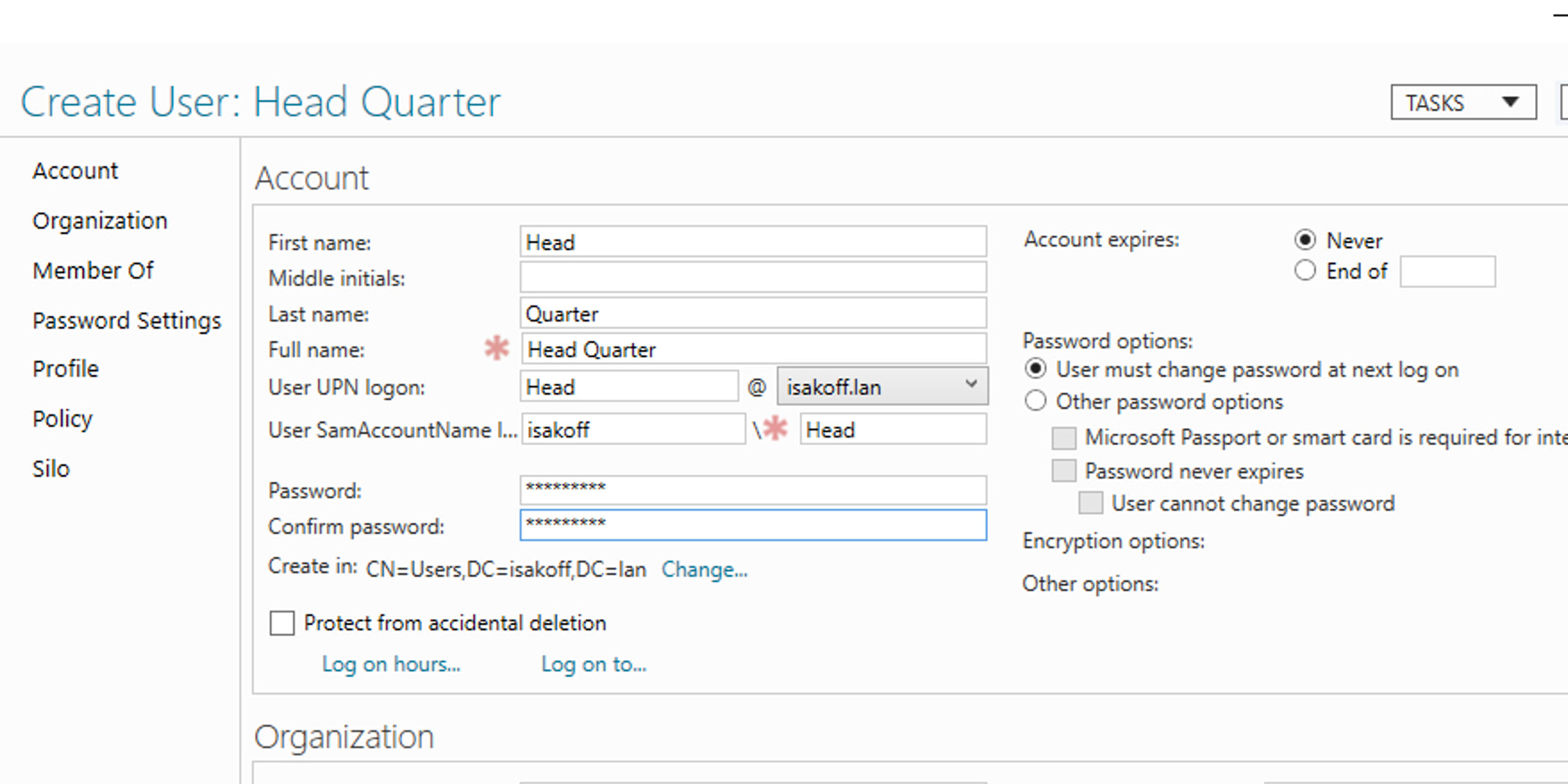Select the End of expiration radio button
The width and height of the screenshot is (1568, 784).
1305,271
